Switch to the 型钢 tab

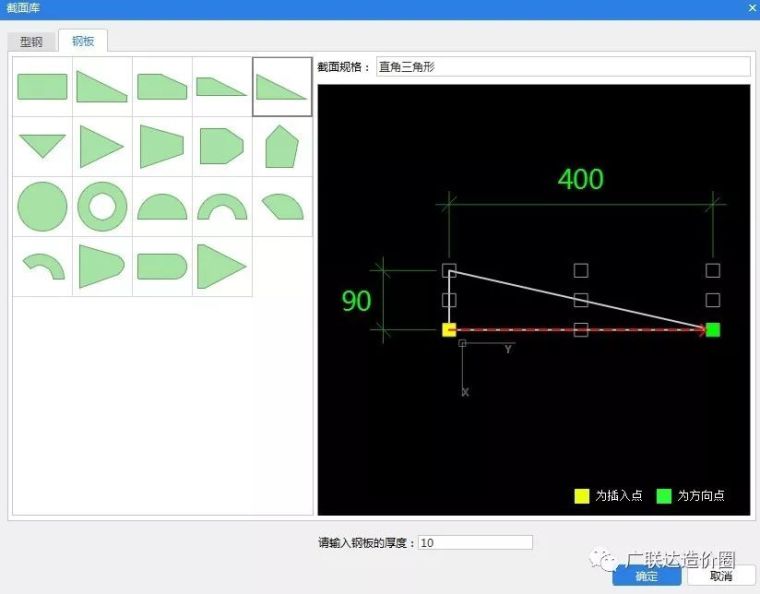[x=32, y=42]
